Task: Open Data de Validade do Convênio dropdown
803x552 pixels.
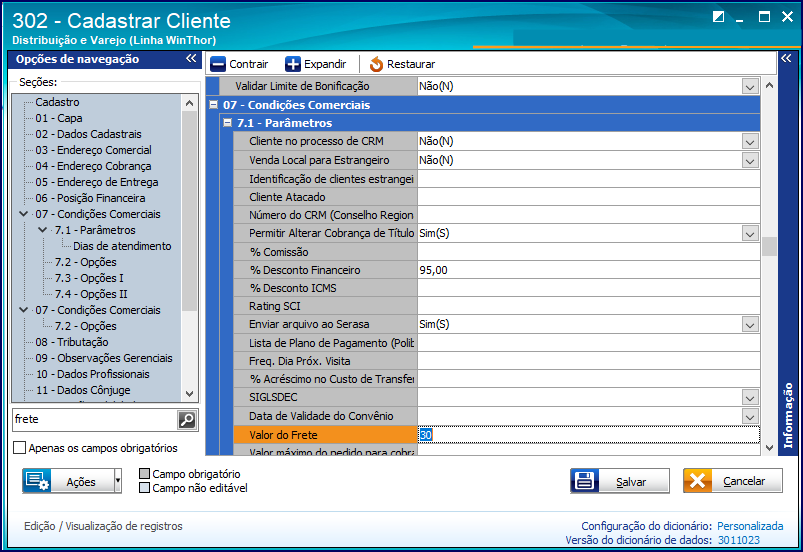Action: tap(750, 416)
